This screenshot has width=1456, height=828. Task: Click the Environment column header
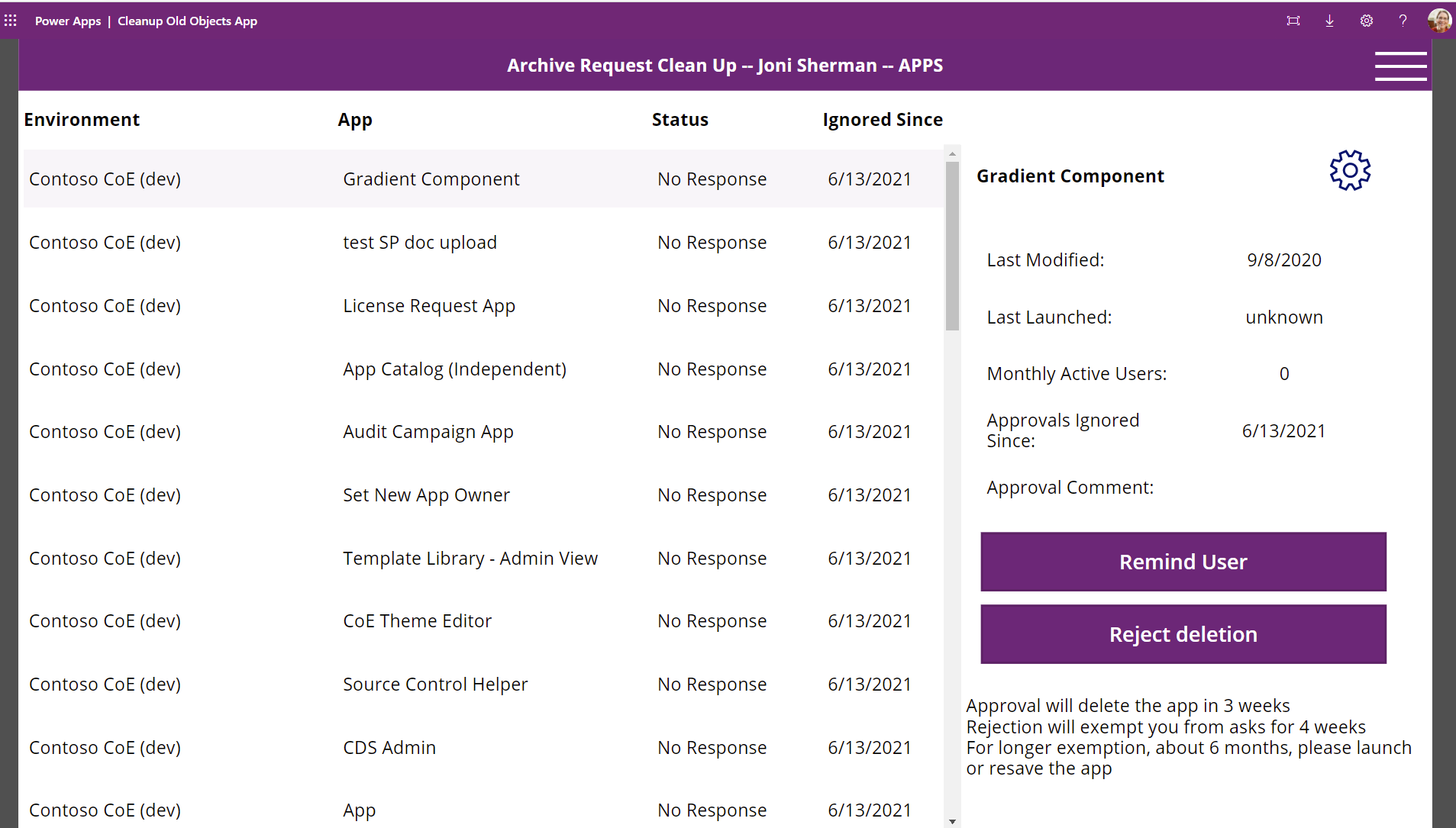coord(82,119)
